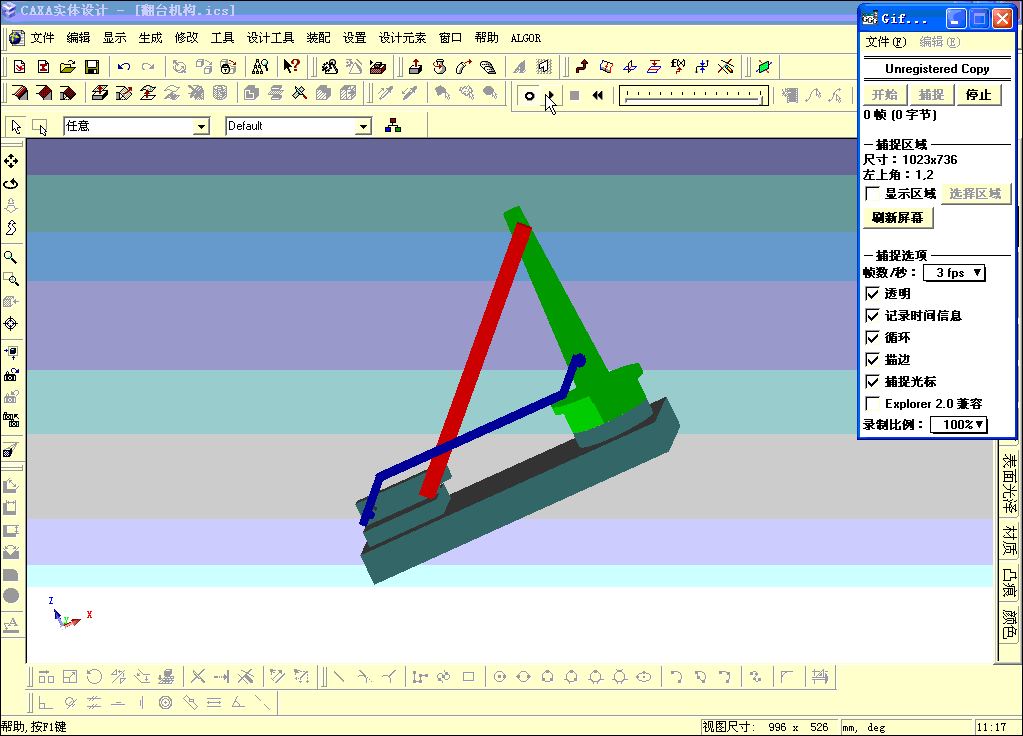Screen dimensions: 1023x736
Task: Open the 装配 menu
Action: pyautogui.click(x=318, y=38)
